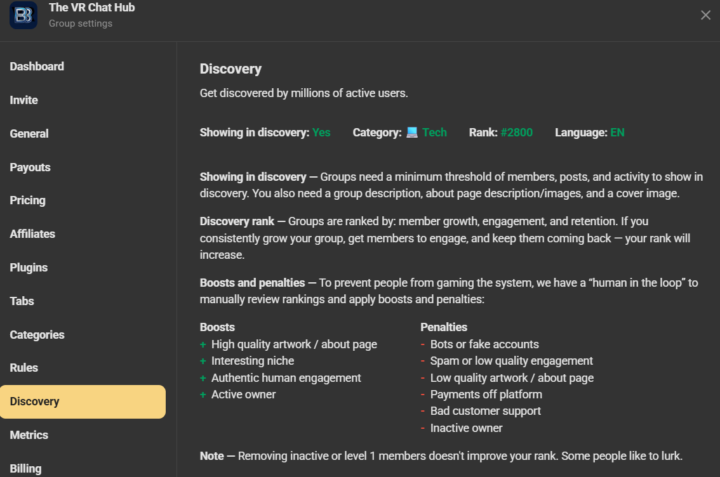
Task: Go to Billing settings
Action: pos(26,468)
